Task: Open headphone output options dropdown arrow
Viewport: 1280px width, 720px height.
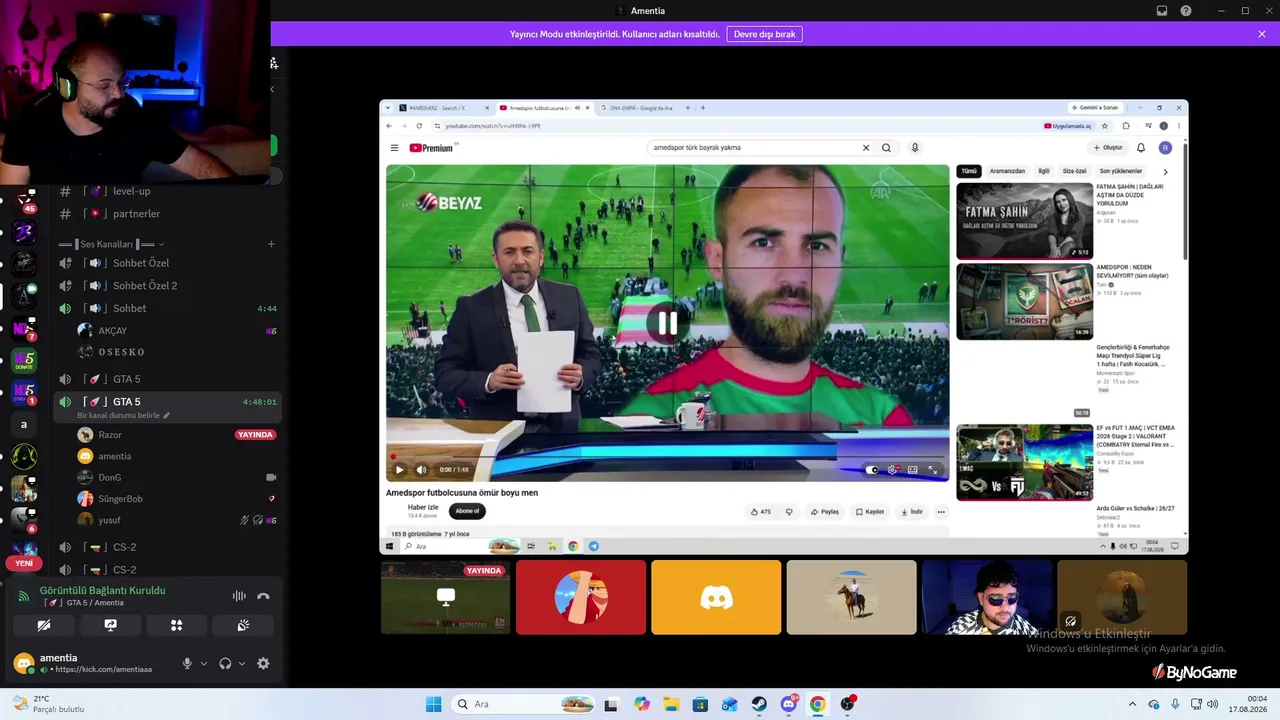Action: 242,663
